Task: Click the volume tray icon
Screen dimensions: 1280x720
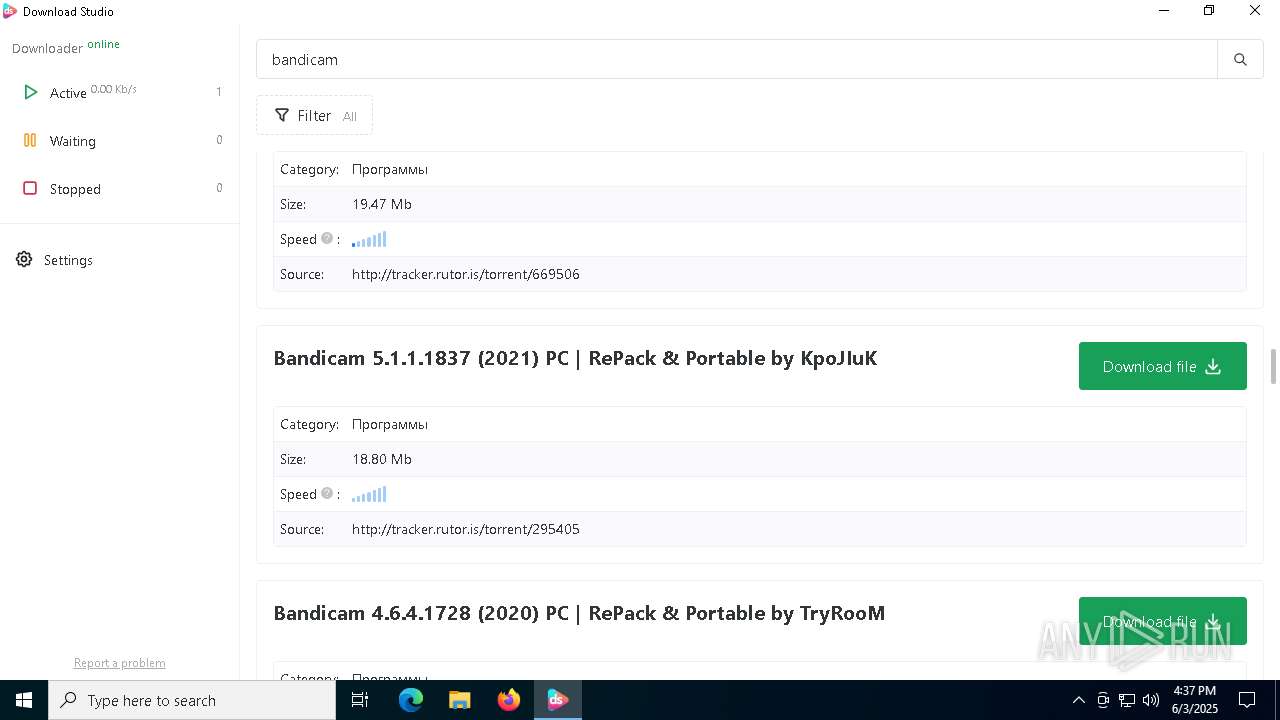Action: pos(1151,700)
